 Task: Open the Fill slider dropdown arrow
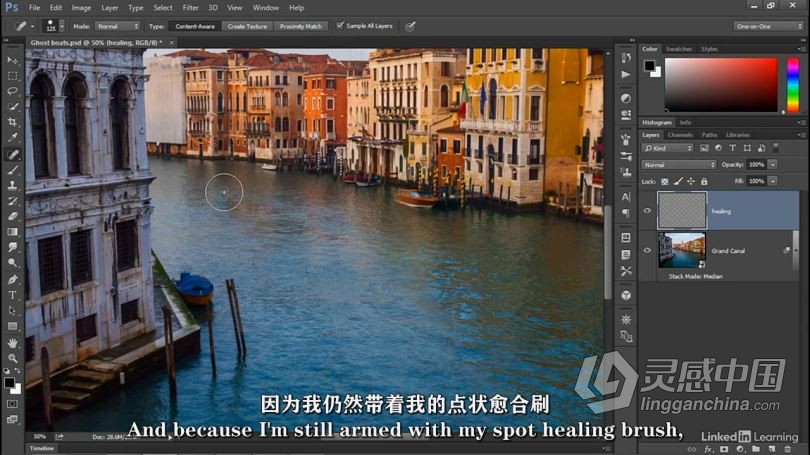click(773, 181)
